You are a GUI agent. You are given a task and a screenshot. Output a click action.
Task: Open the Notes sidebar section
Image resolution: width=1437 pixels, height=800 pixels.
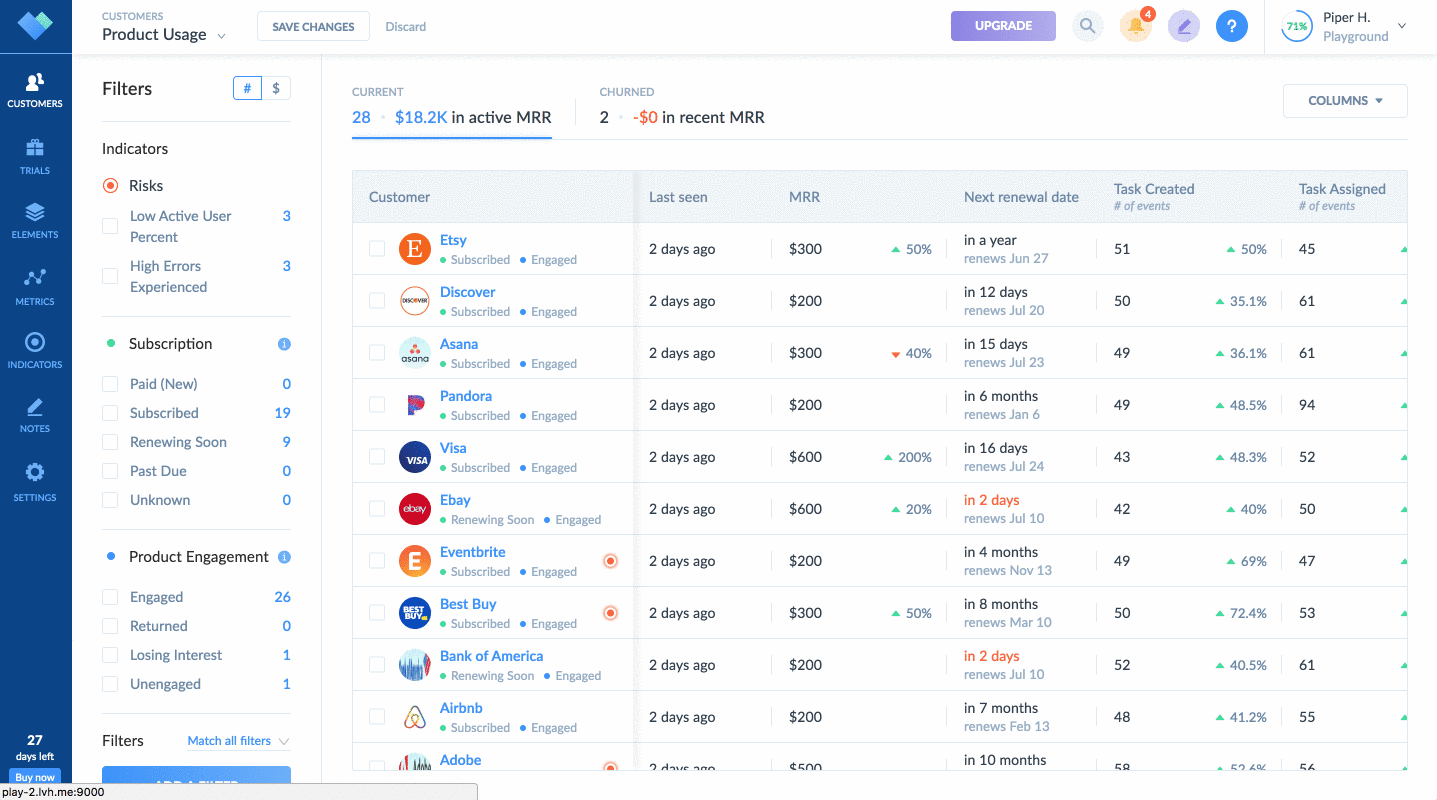(35, 416)
